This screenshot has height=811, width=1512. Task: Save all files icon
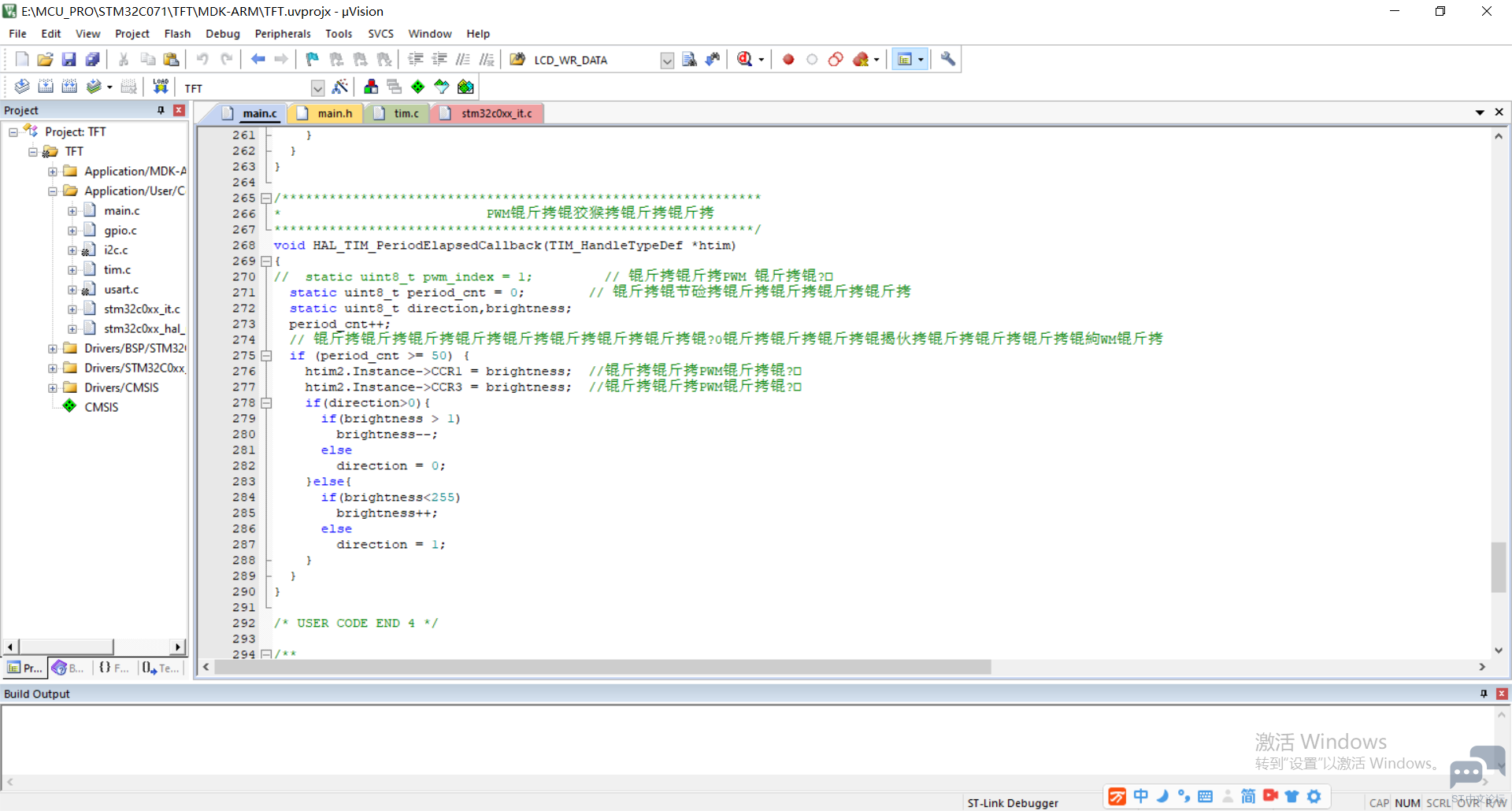tap(93, 59)
